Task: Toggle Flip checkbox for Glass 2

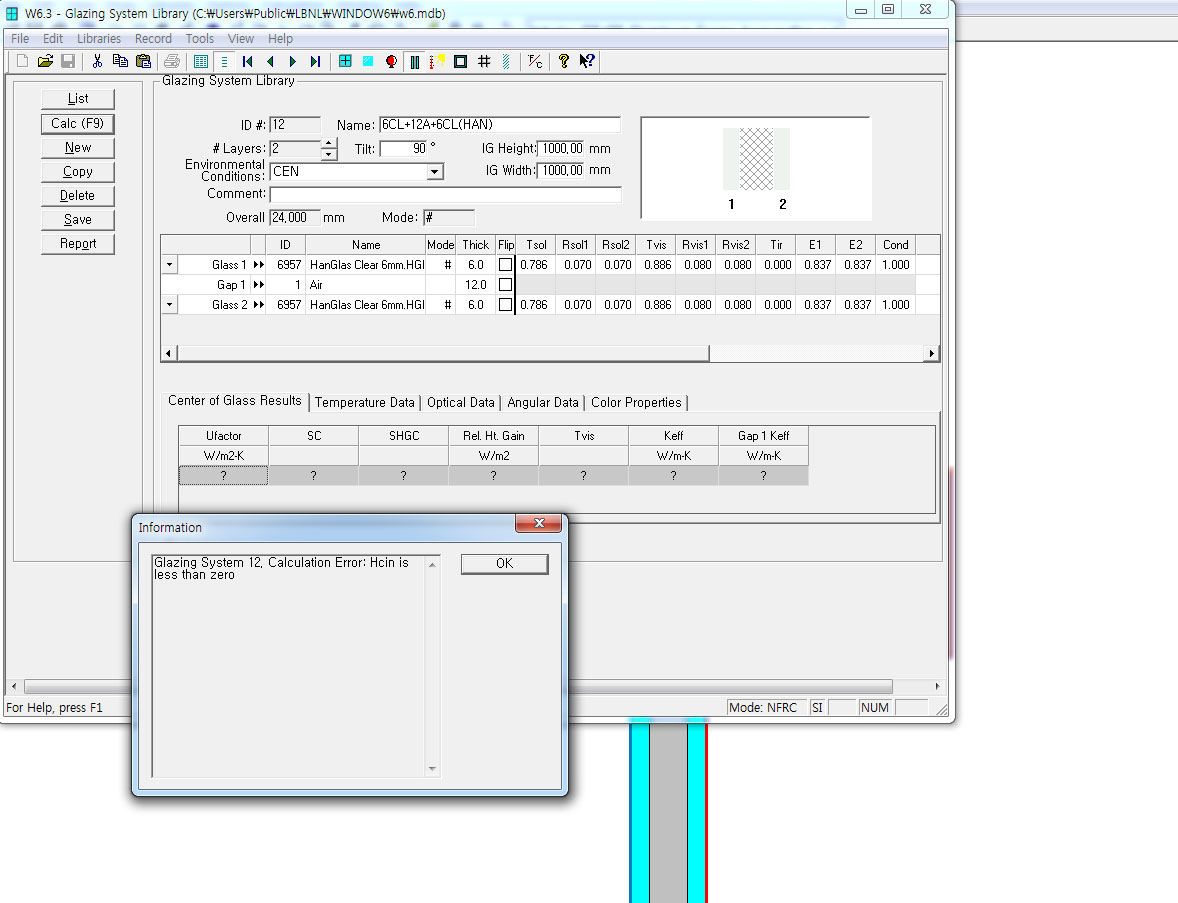Action: click(x=505, y=305)
